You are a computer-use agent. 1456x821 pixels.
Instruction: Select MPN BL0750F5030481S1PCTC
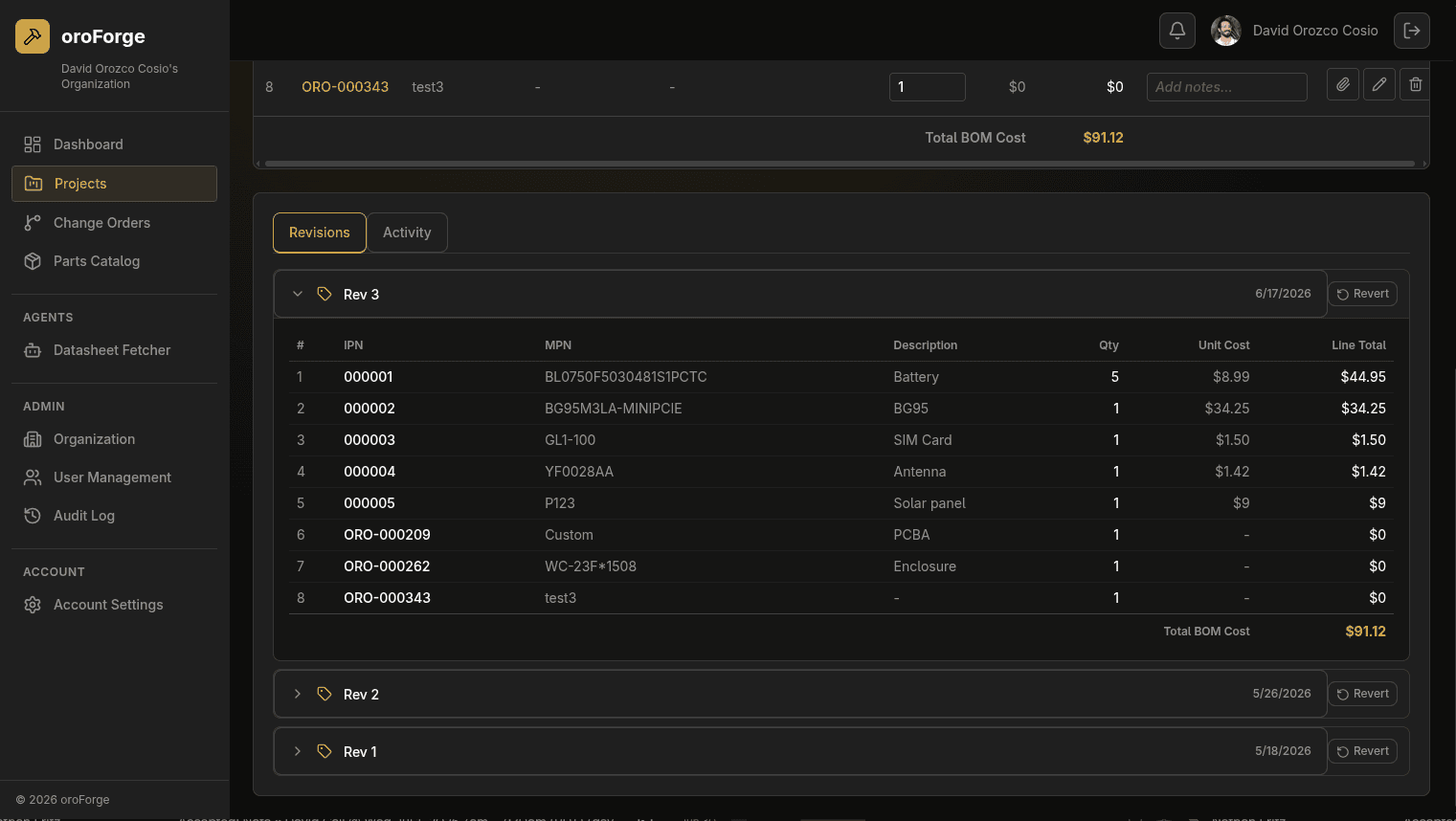(626, 377)
